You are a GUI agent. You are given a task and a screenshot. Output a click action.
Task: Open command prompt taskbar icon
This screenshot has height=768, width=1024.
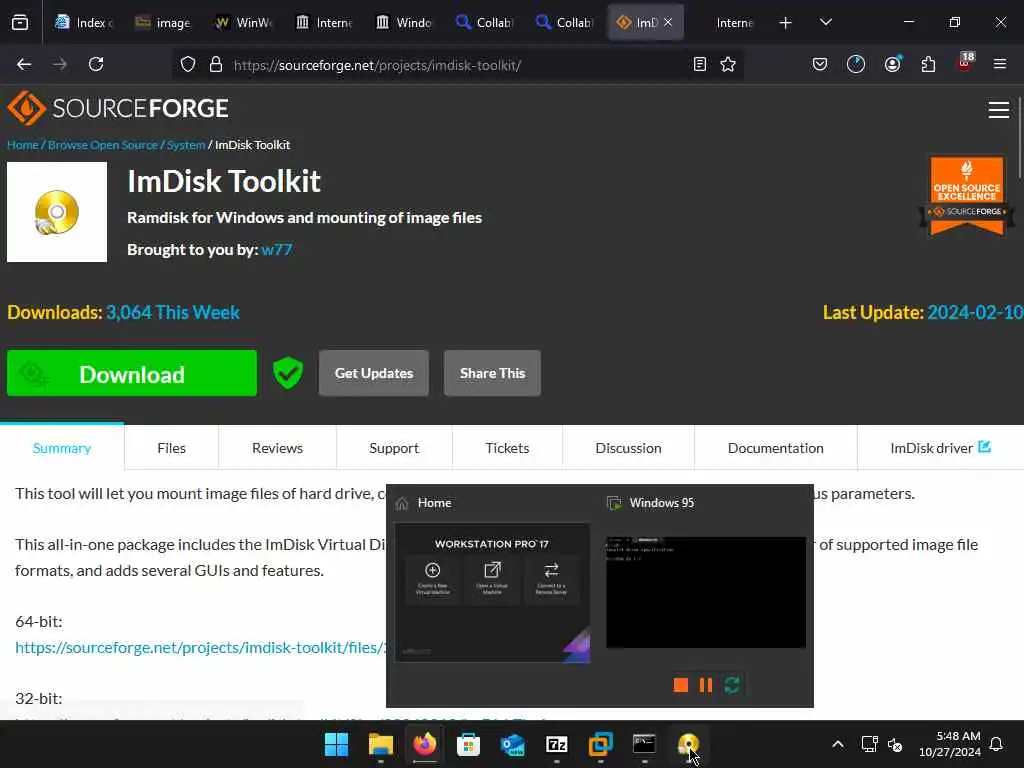[x=644, y=744]
